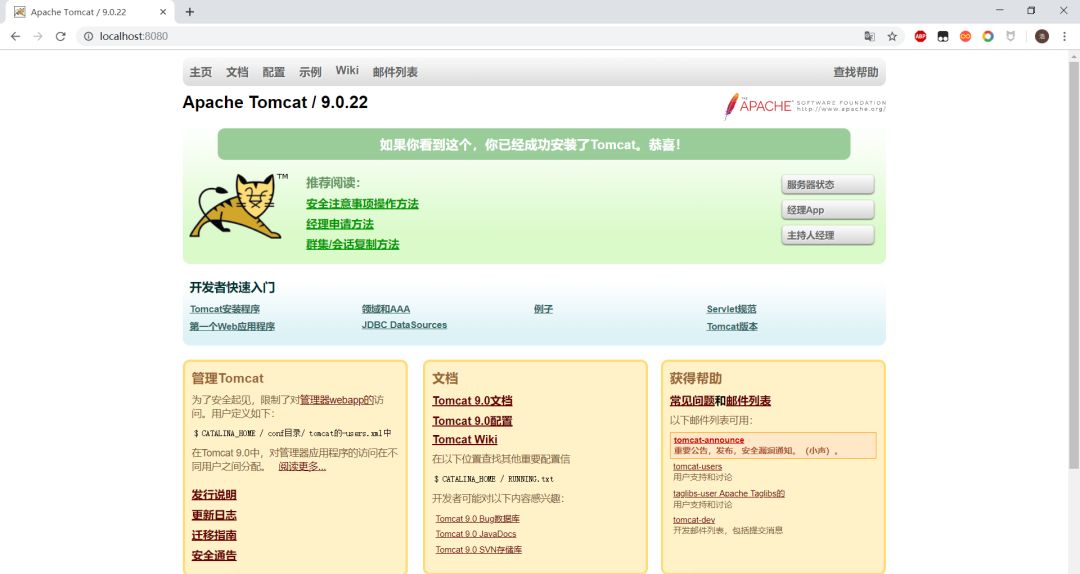Viewport: 1080px width, 574px height.
Task: Open taglibs-user Apache Taglibs link
Action: click(729, 493)
